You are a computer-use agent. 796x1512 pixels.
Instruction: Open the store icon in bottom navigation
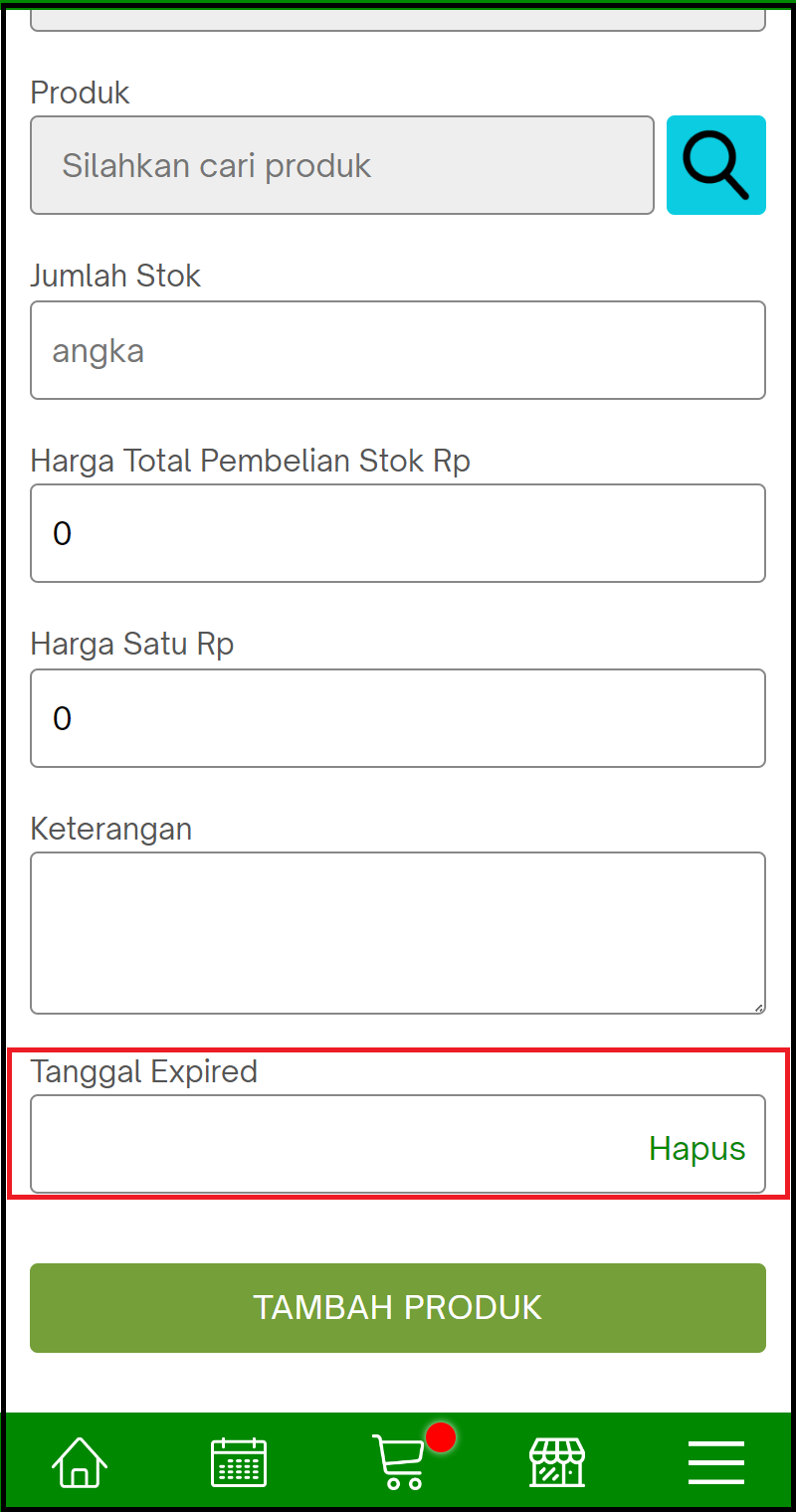click(x=557, y=1461)
